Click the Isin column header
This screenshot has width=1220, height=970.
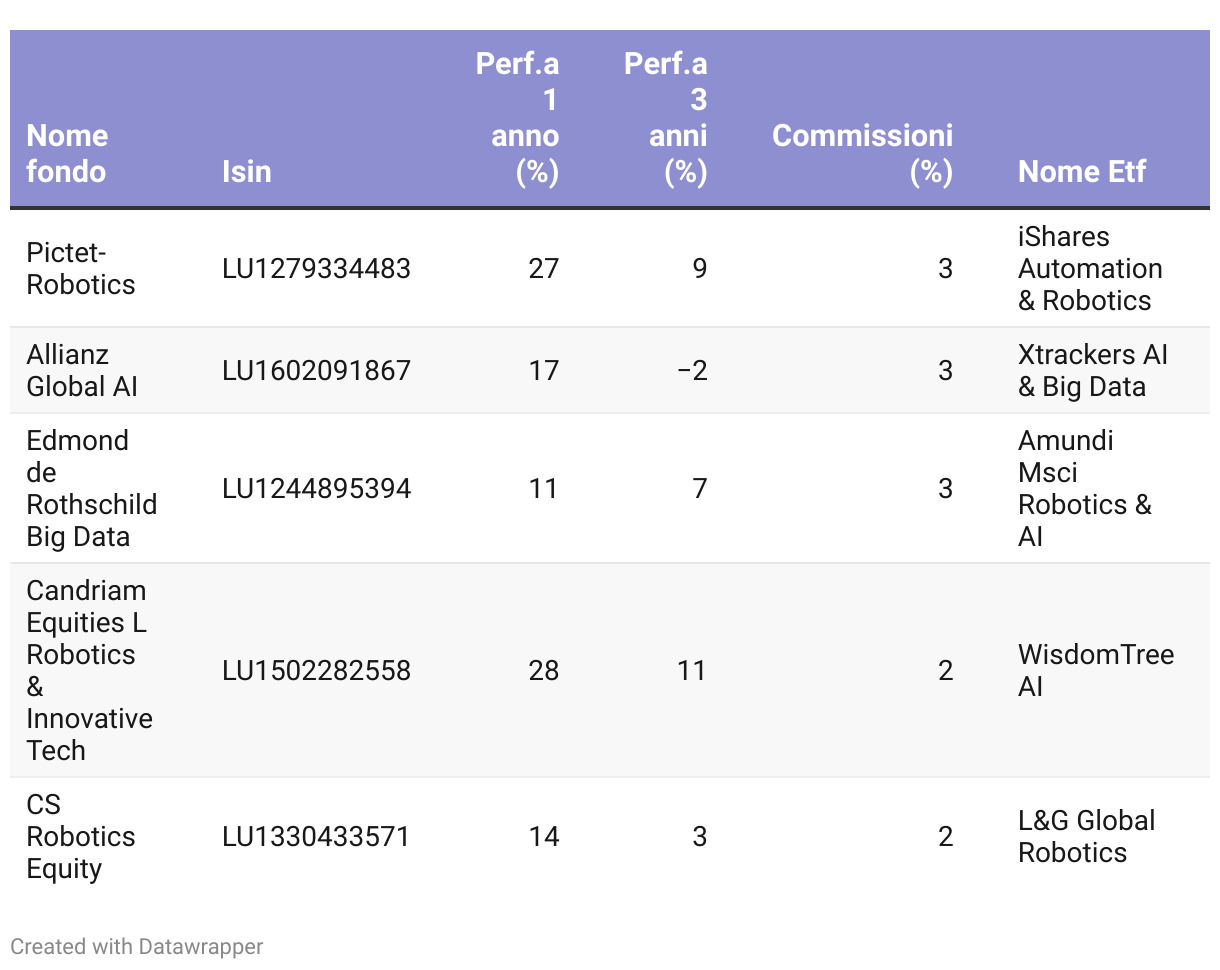246,171
